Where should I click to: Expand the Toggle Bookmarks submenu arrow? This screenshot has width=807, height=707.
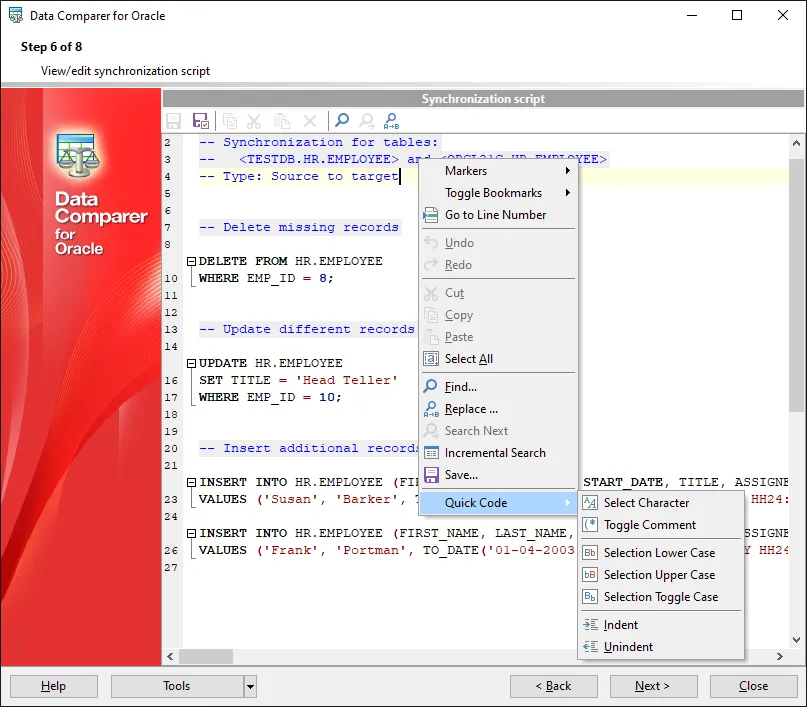point(567,192)
